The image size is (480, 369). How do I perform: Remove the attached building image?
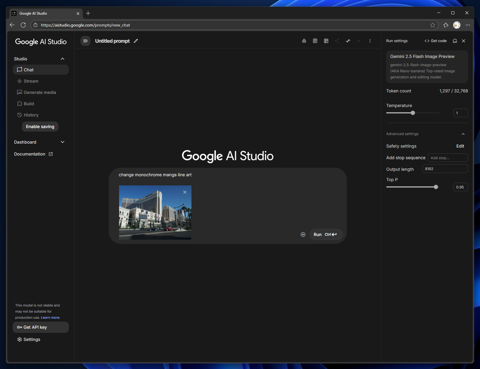(x=185, y=192)
